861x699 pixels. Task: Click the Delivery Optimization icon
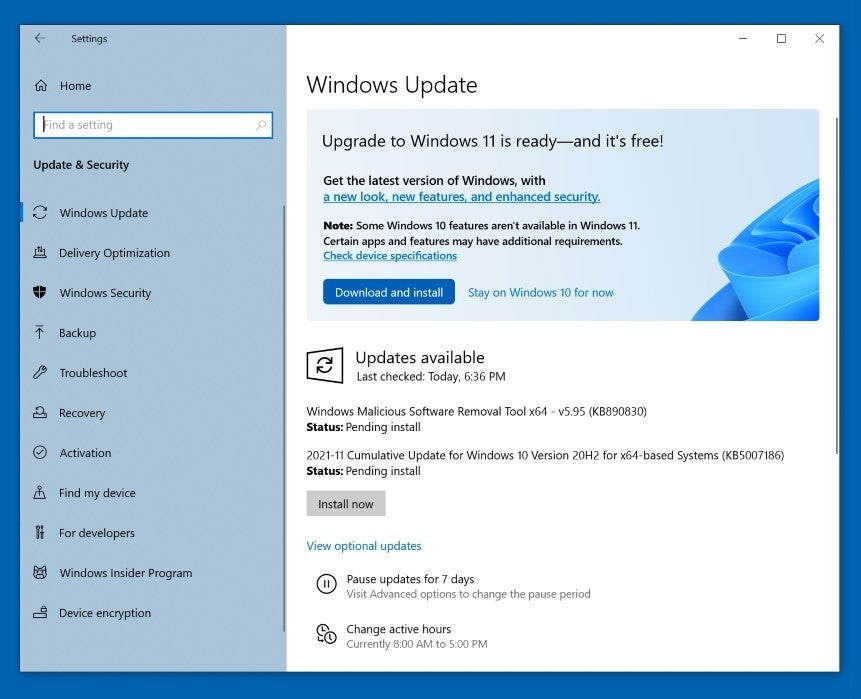pos(40,253)
